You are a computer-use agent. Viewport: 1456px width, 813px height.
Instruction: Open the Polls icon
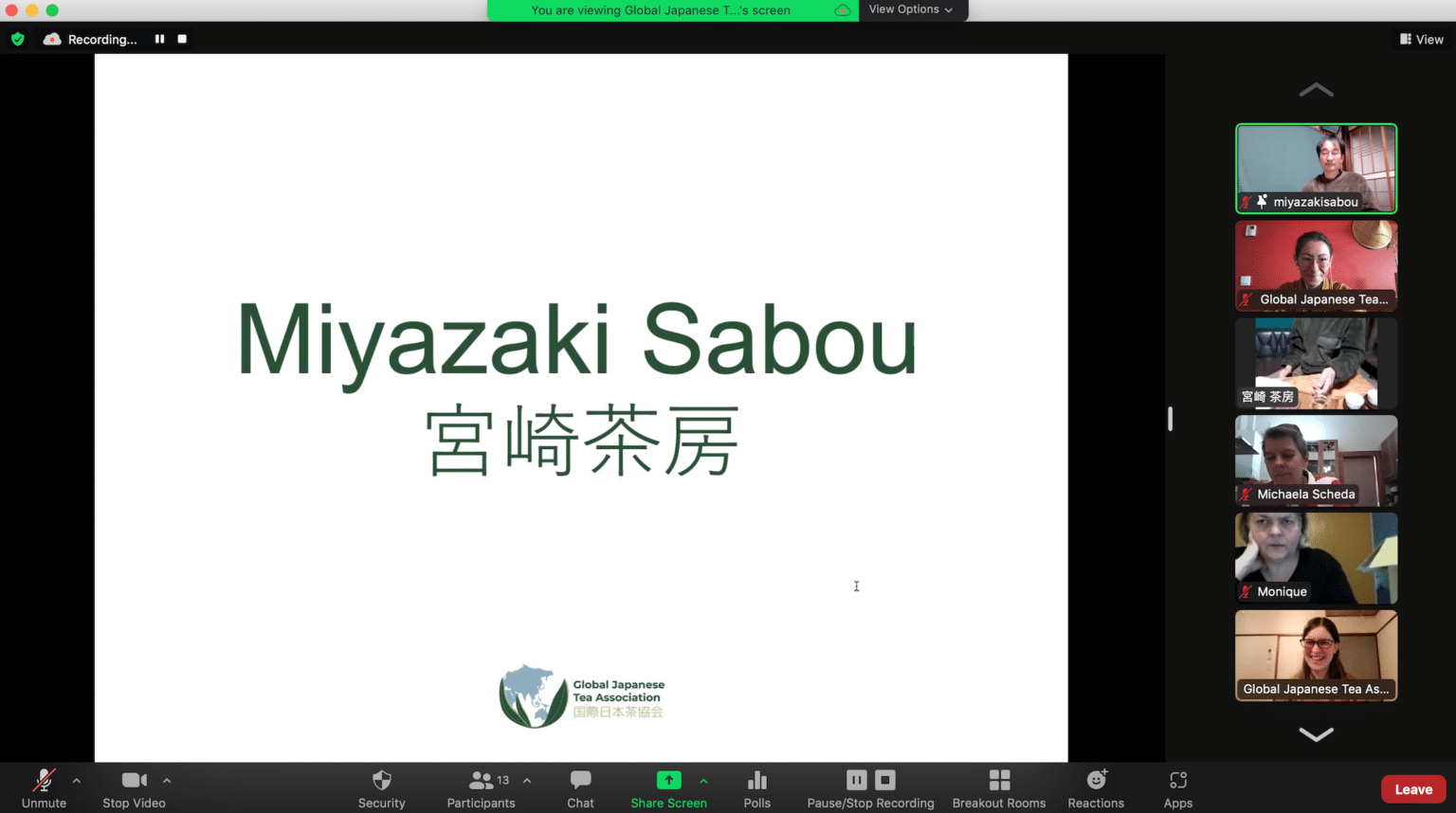coord(756,787)
